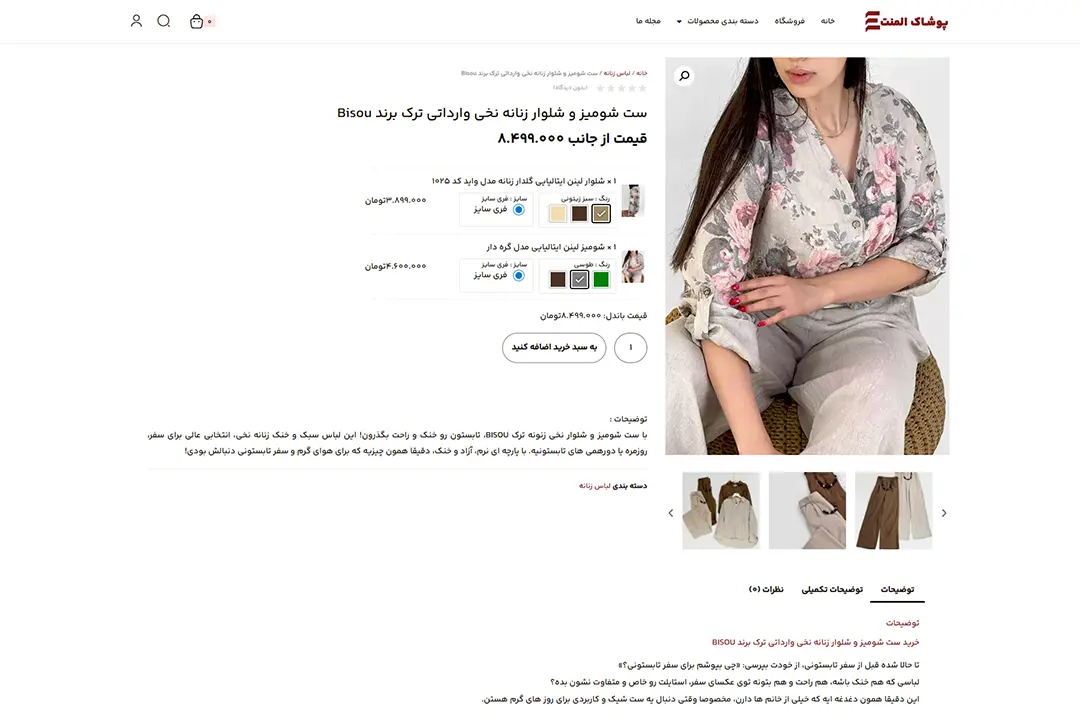Image resolution: width=1080 pixels, height=720 pixels.
Task: Click the search magnifier icon in header
Action: click(163, 21)
